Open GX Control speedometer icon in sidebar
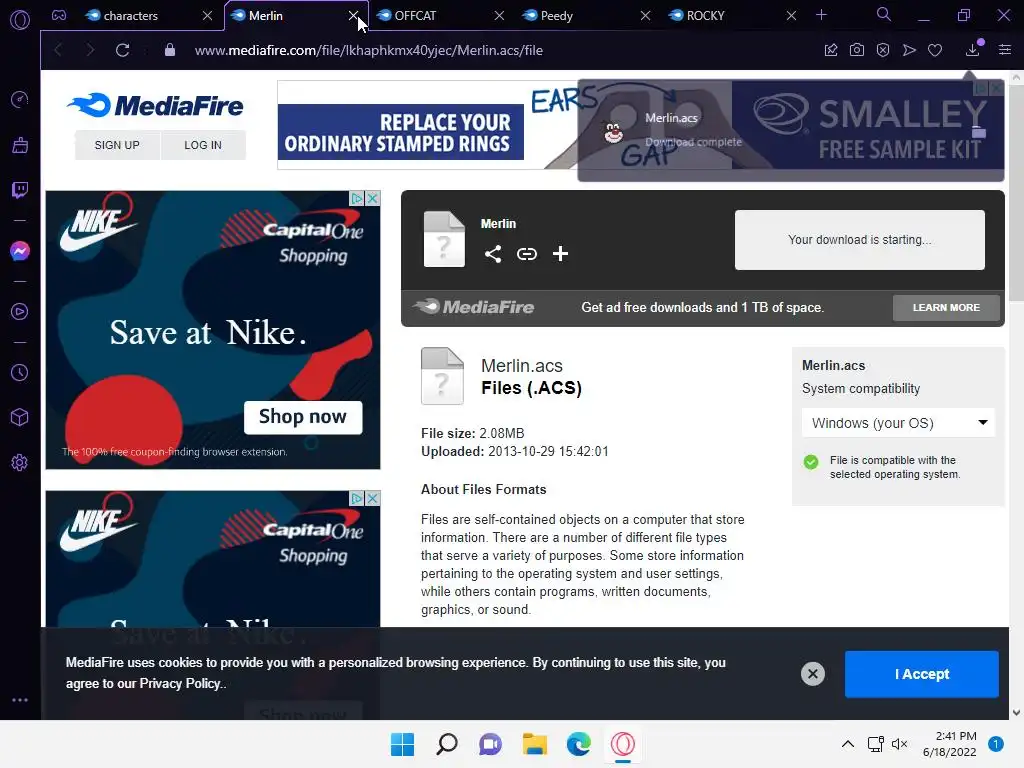Screen dimensions: 1024x768 [20, 99]
